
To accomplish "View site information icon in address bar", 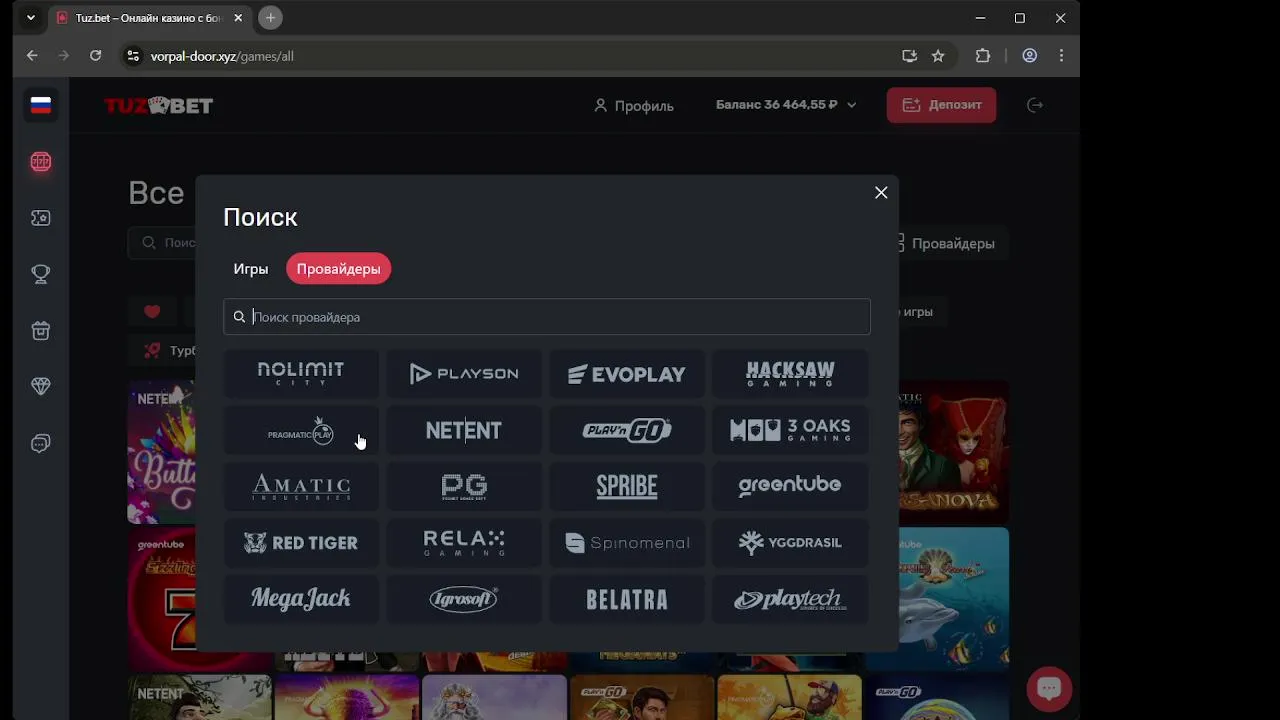I will (132, 56).
